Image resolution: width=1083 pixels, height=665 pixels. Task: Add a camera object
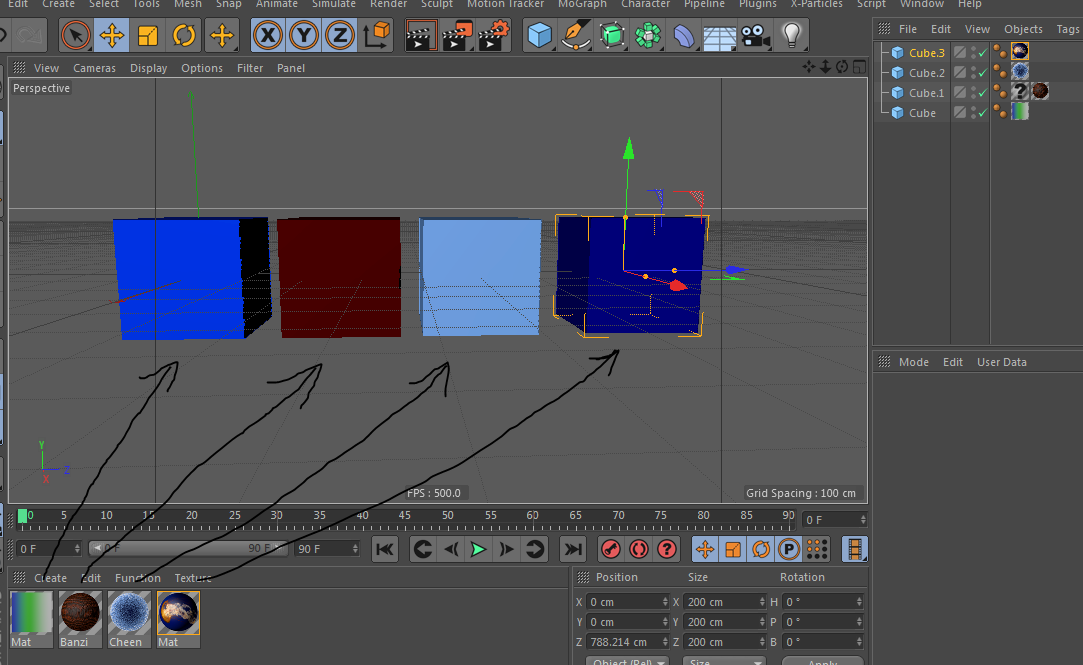click(756, 35)
